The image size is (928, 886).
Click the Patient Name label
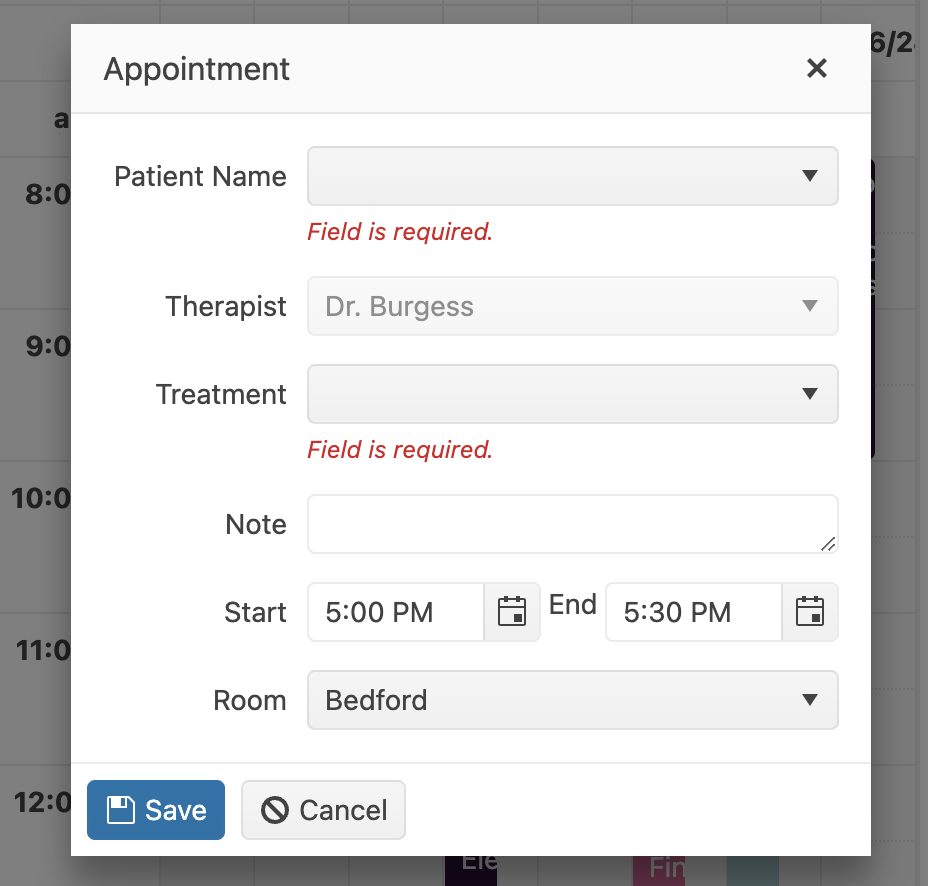tap(200, 176)
